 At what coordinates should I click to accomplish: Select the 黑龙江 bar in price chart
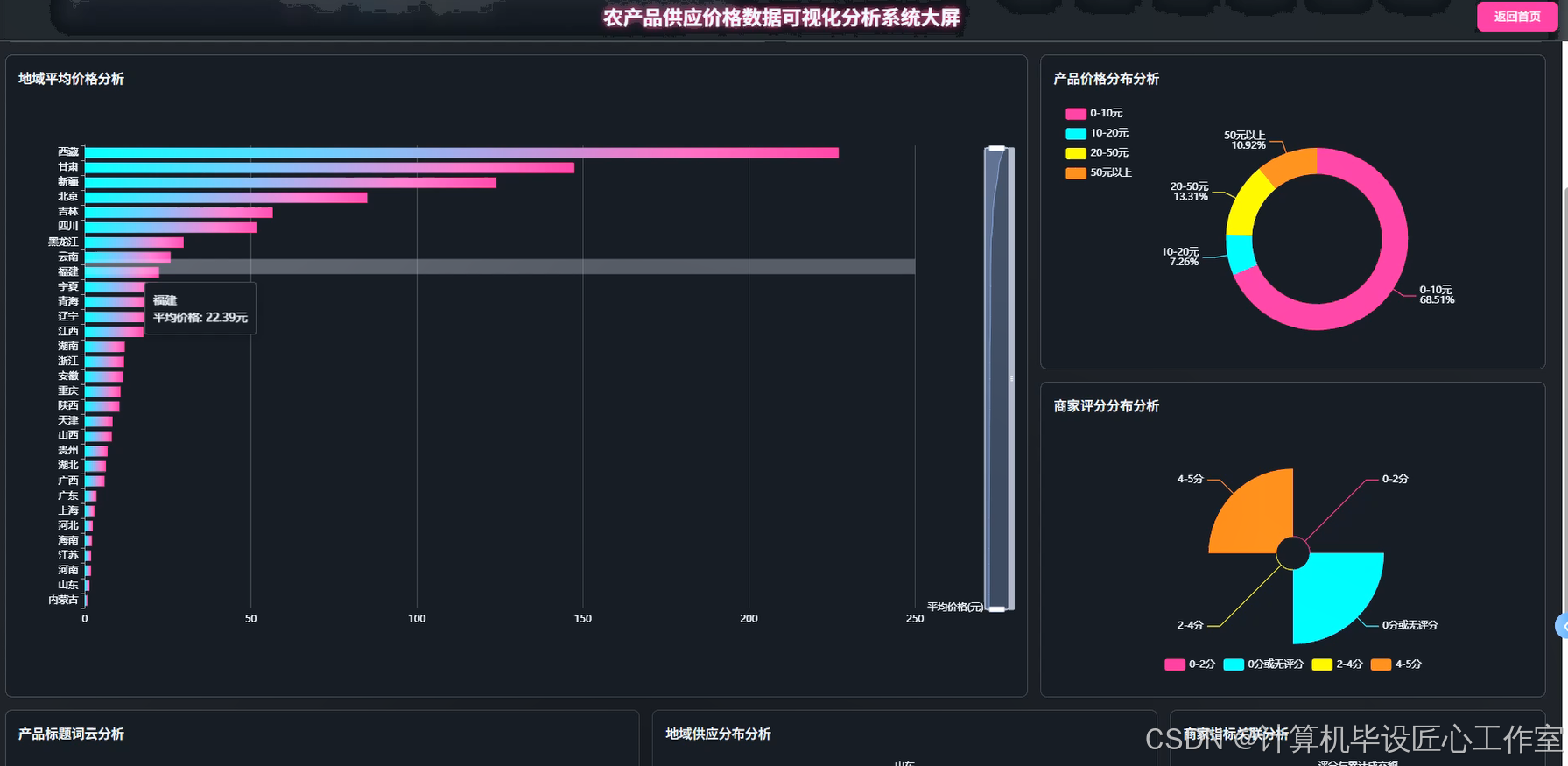pos(134,242)
